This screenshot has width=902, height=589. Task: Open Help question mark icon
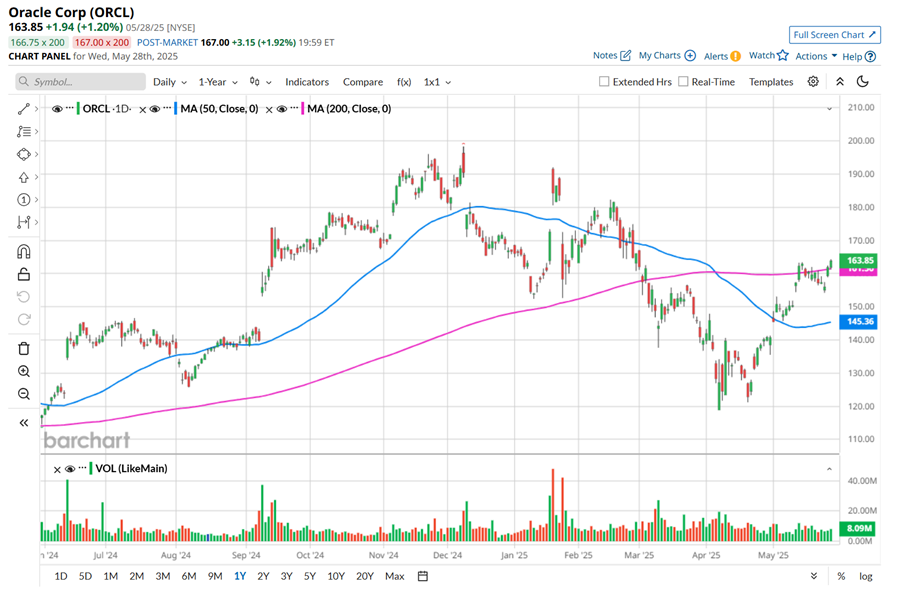pyautogui.click(x=871, y=56)
